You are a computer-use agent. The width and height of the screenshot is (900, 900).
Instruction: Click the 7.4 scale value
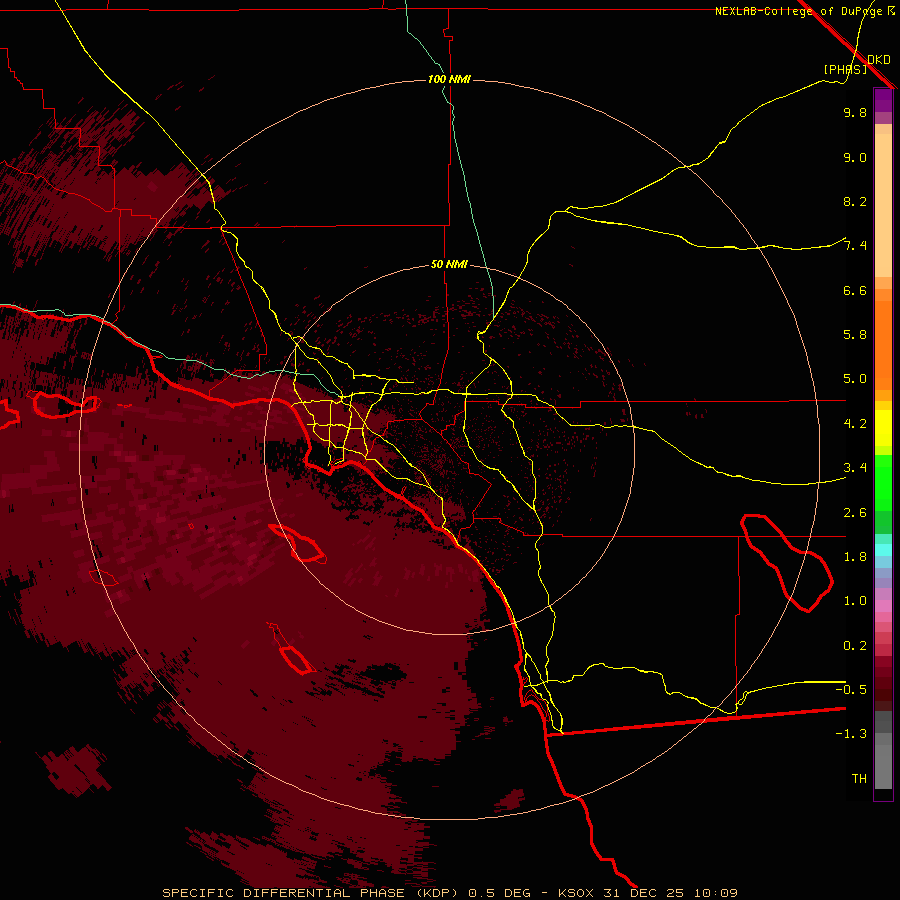tap(855, 246)
